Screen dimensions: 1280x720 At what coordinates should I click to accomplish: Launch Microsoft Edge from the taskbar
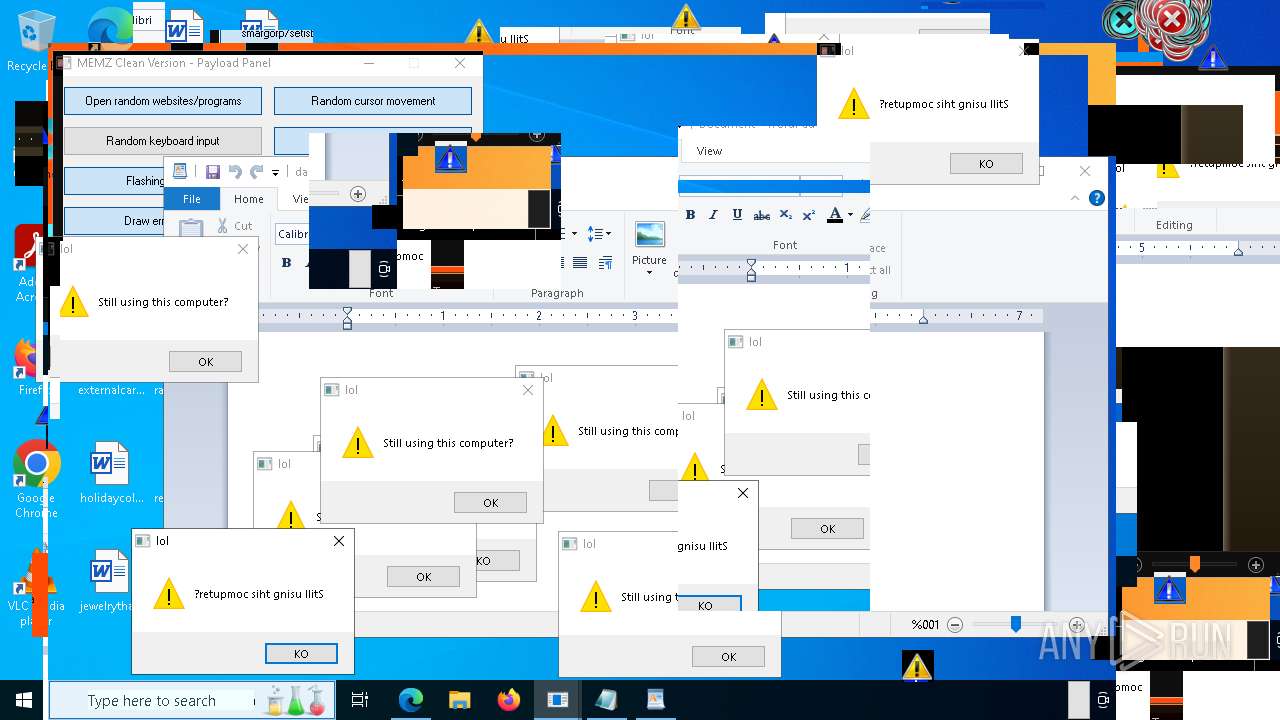tap(411, 700)
